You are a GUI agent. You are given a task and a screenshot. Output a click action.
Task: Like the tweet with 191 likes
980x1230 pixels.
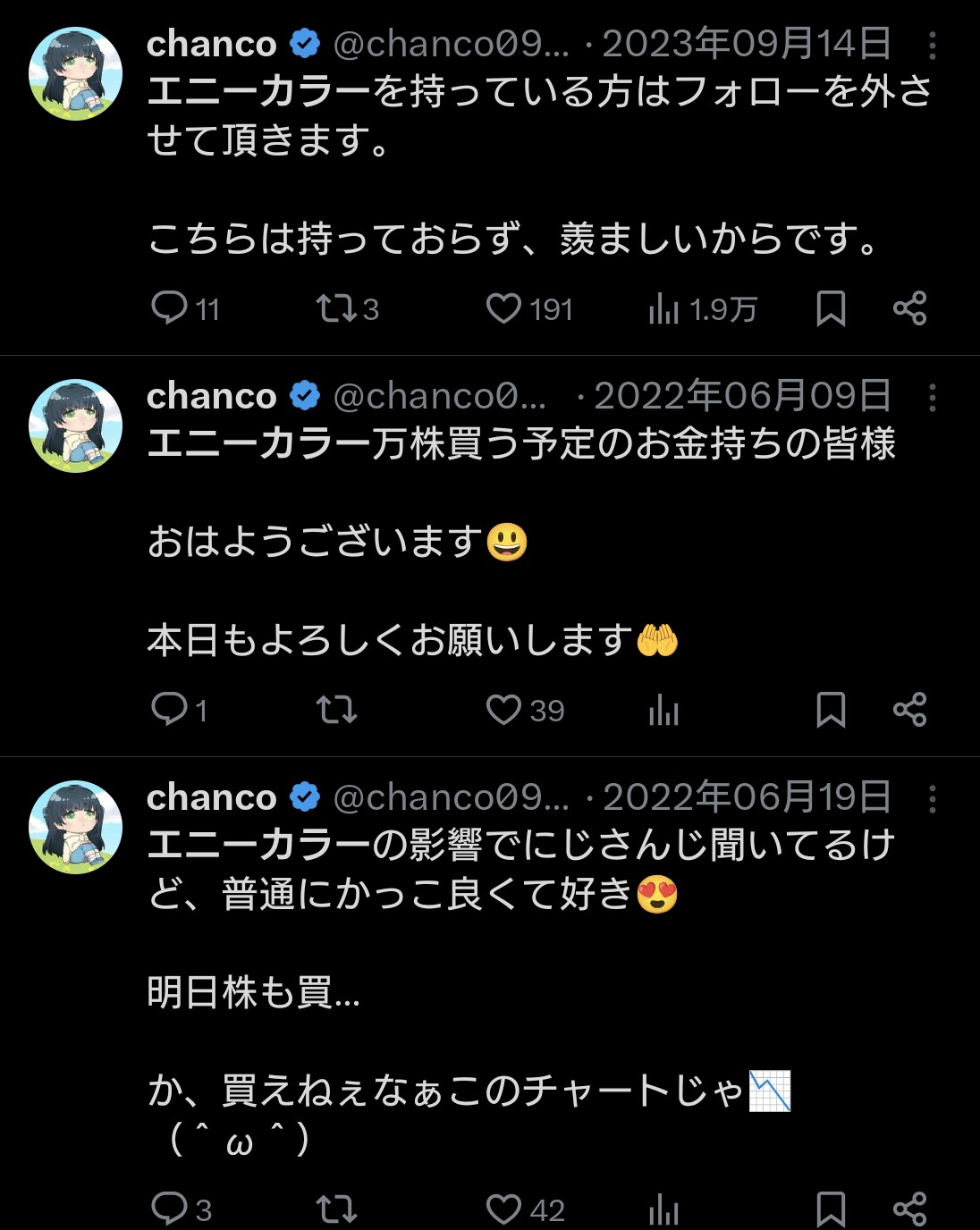click(503, 308)
